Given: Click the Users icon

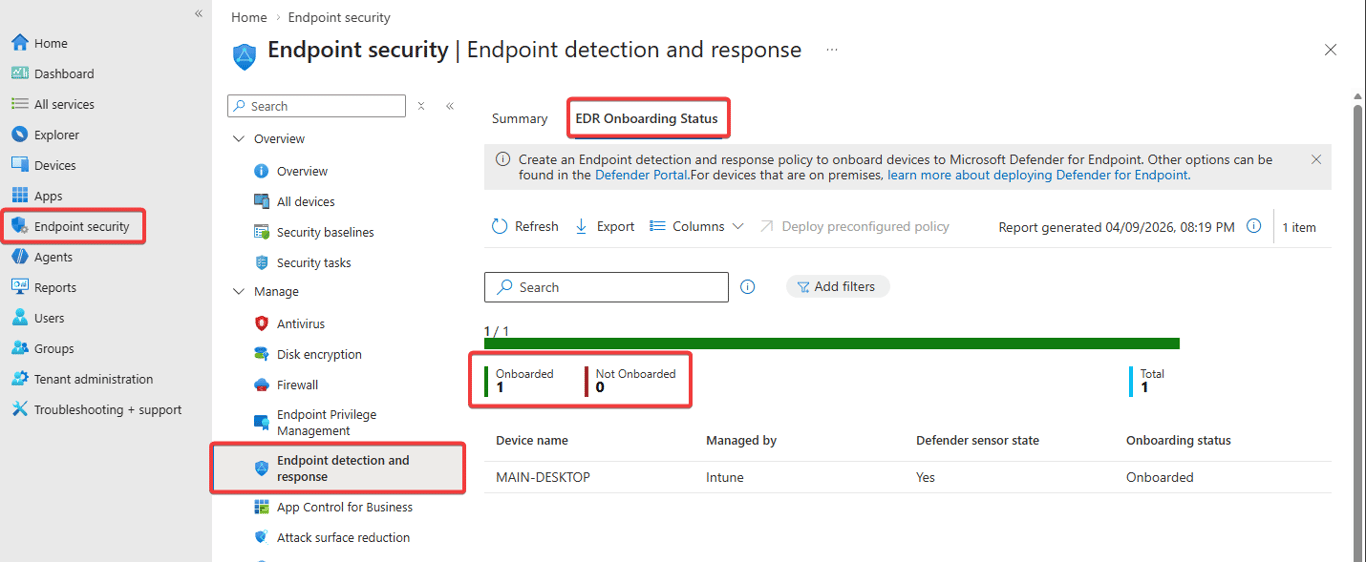Looking at the screenshot, I should (19, 318).
